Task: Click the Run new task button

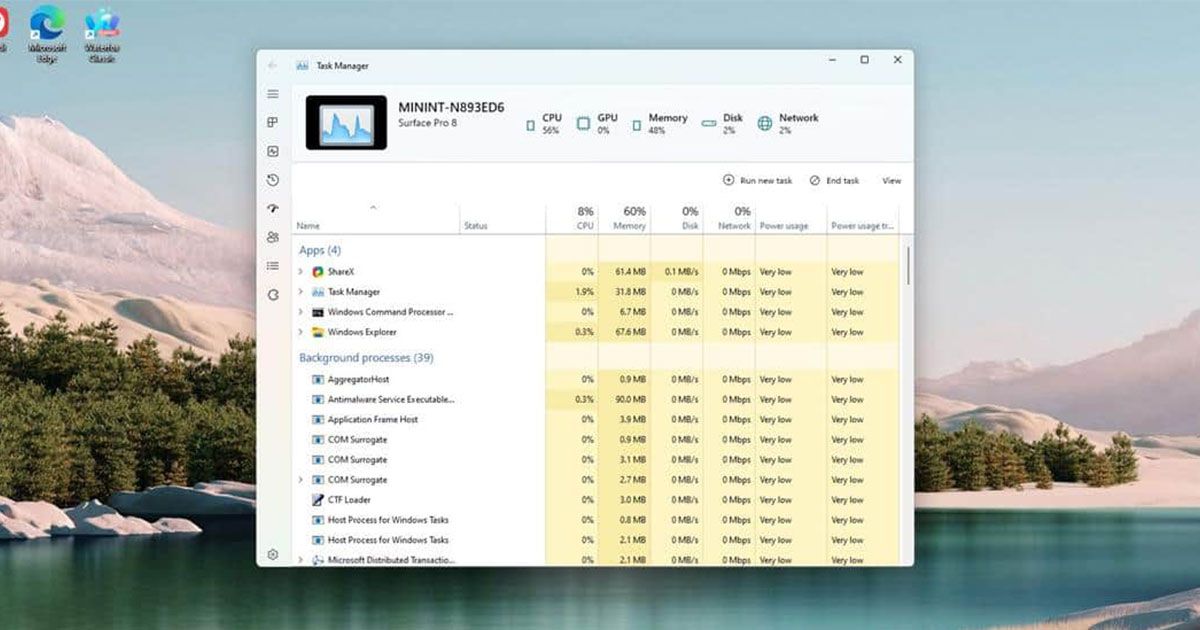Action: click(x=758, y=181)
